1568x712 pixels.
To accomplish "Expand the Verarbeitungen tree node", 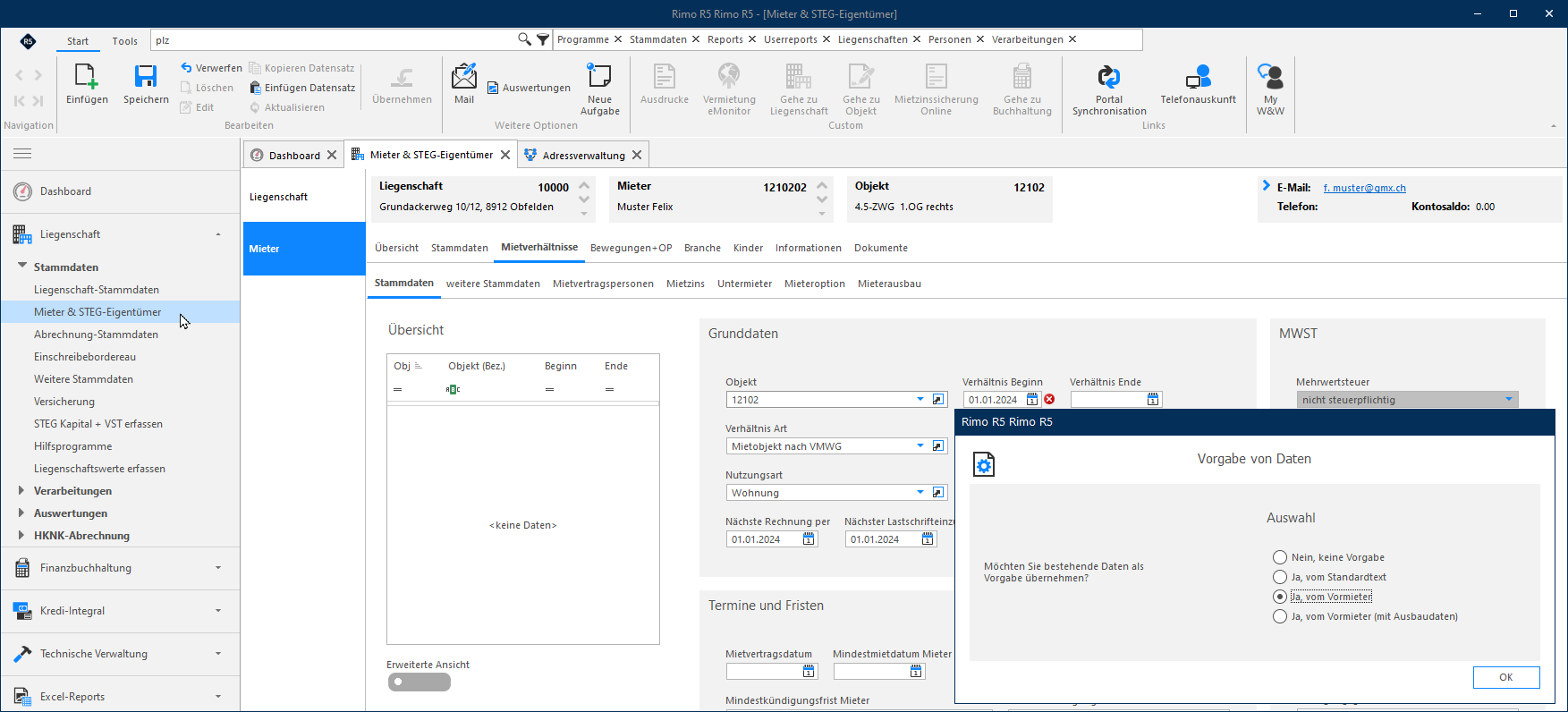I will pos(21,490).
